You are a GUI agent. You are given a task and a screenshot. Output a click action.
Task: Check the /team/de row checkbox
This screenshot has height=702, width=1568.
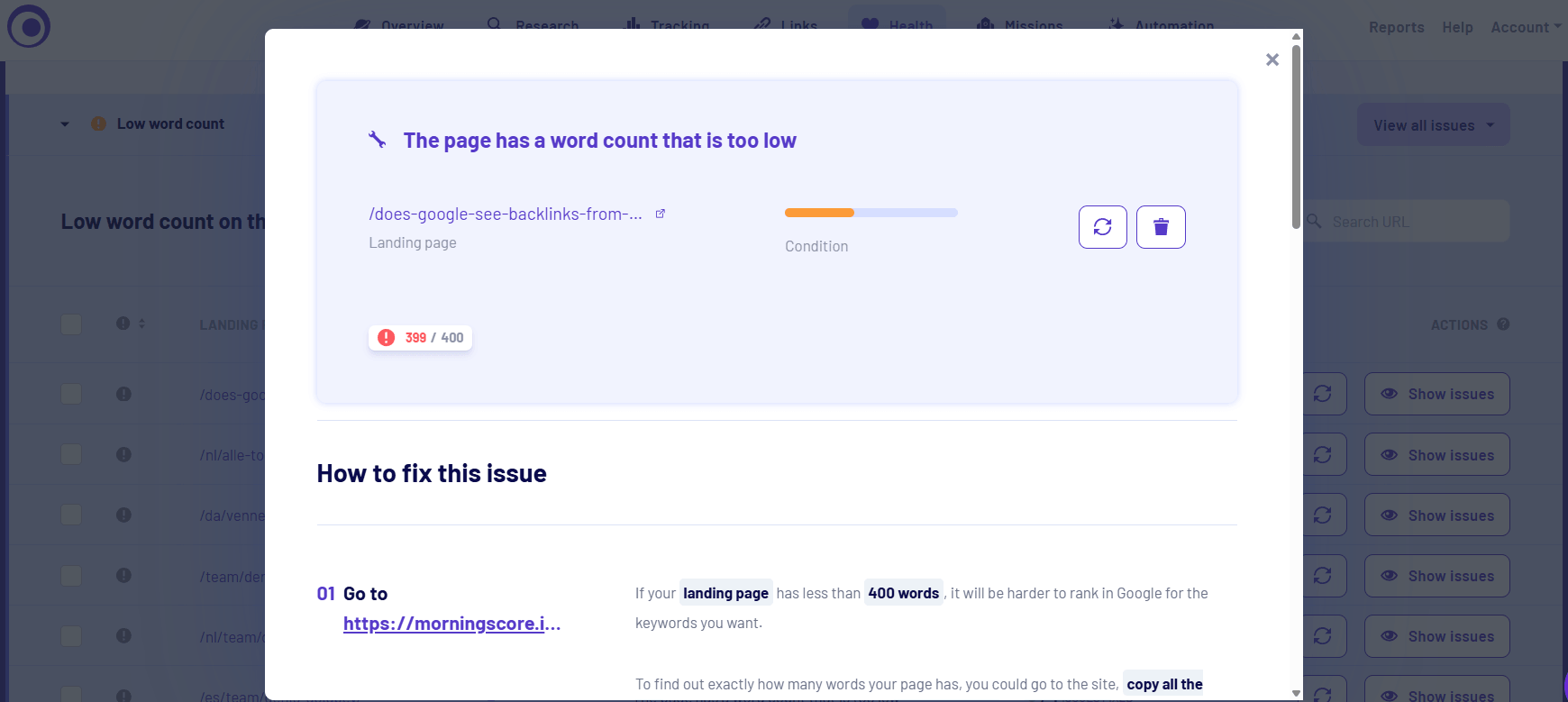click(x=71, y=576)
